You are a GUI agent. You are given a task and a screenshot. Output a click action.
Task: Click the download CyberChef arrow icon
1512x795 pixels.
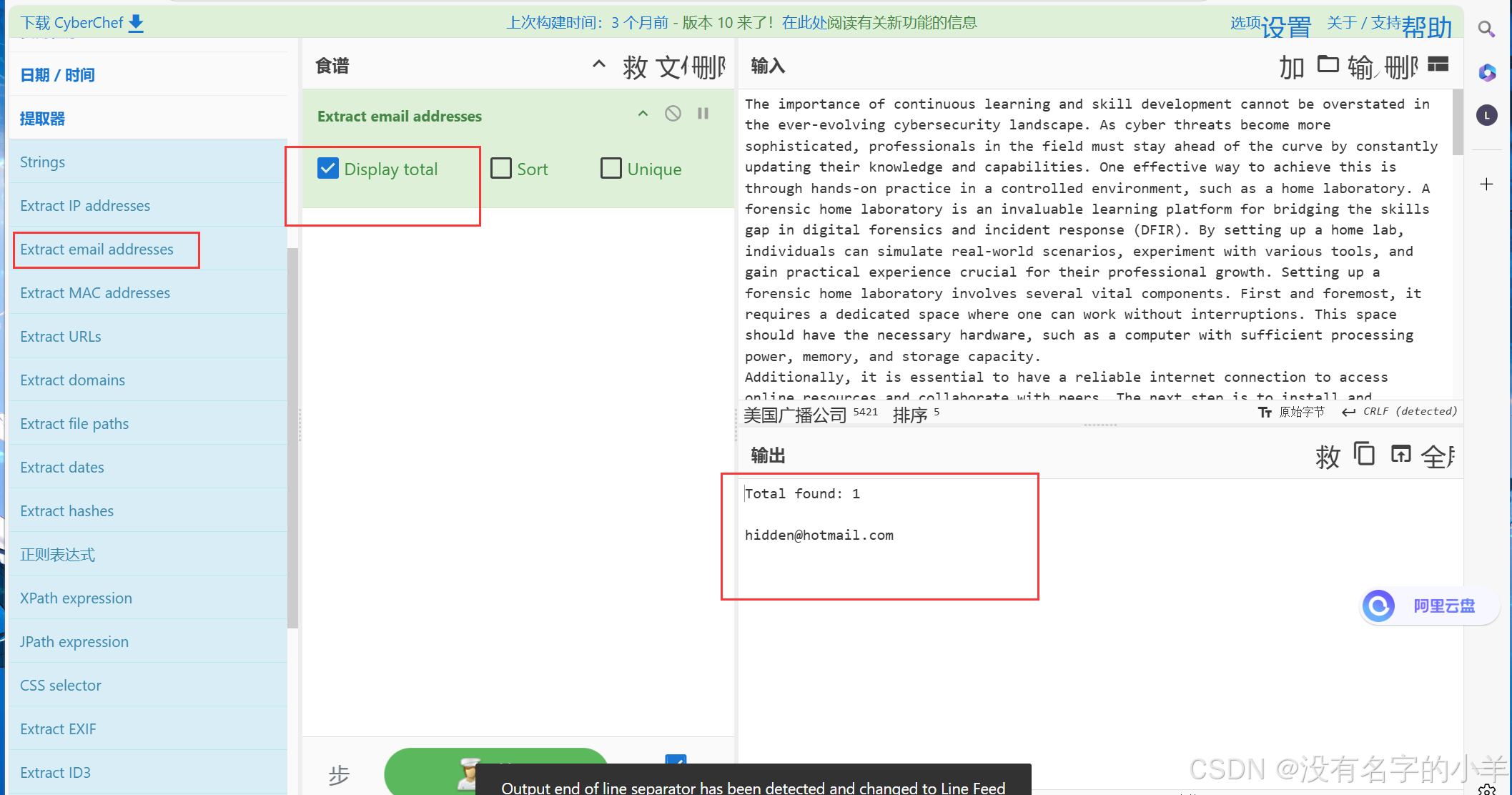136,23
